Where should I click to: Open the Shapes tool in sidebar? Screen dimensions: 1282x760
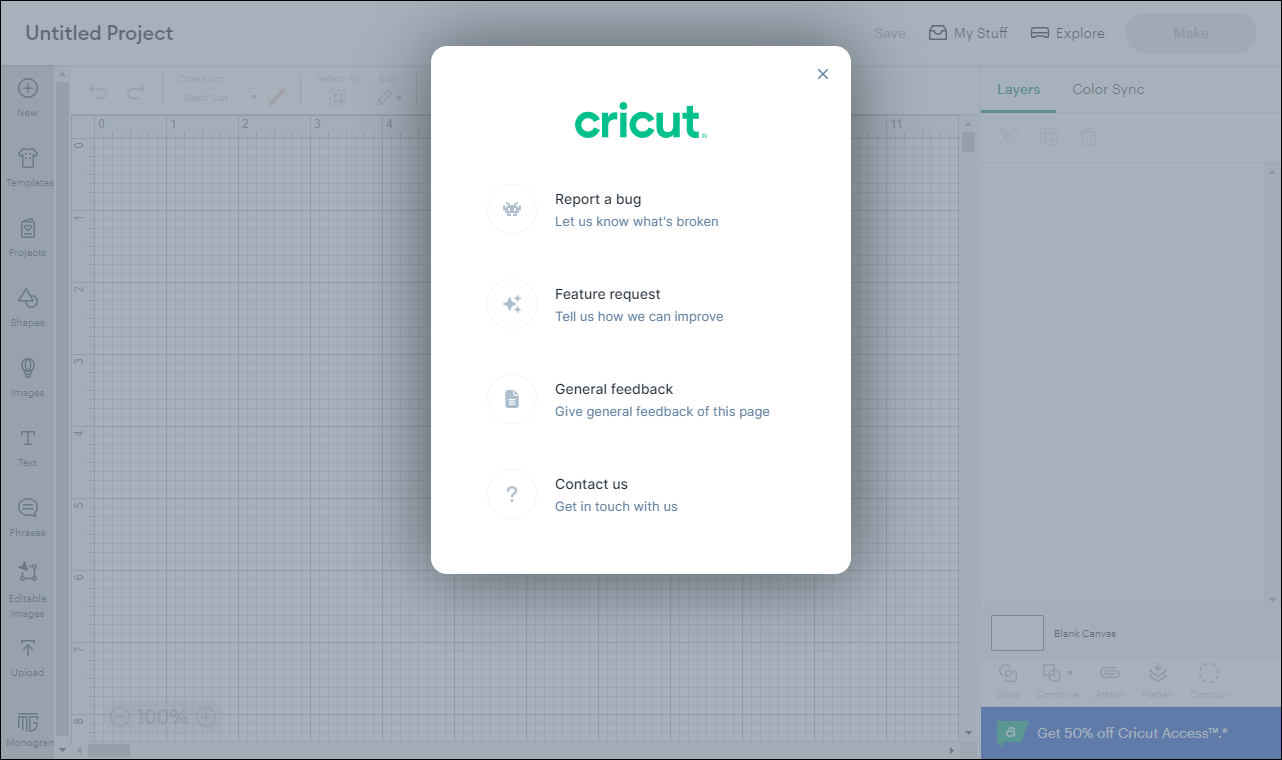pos(28,307)
